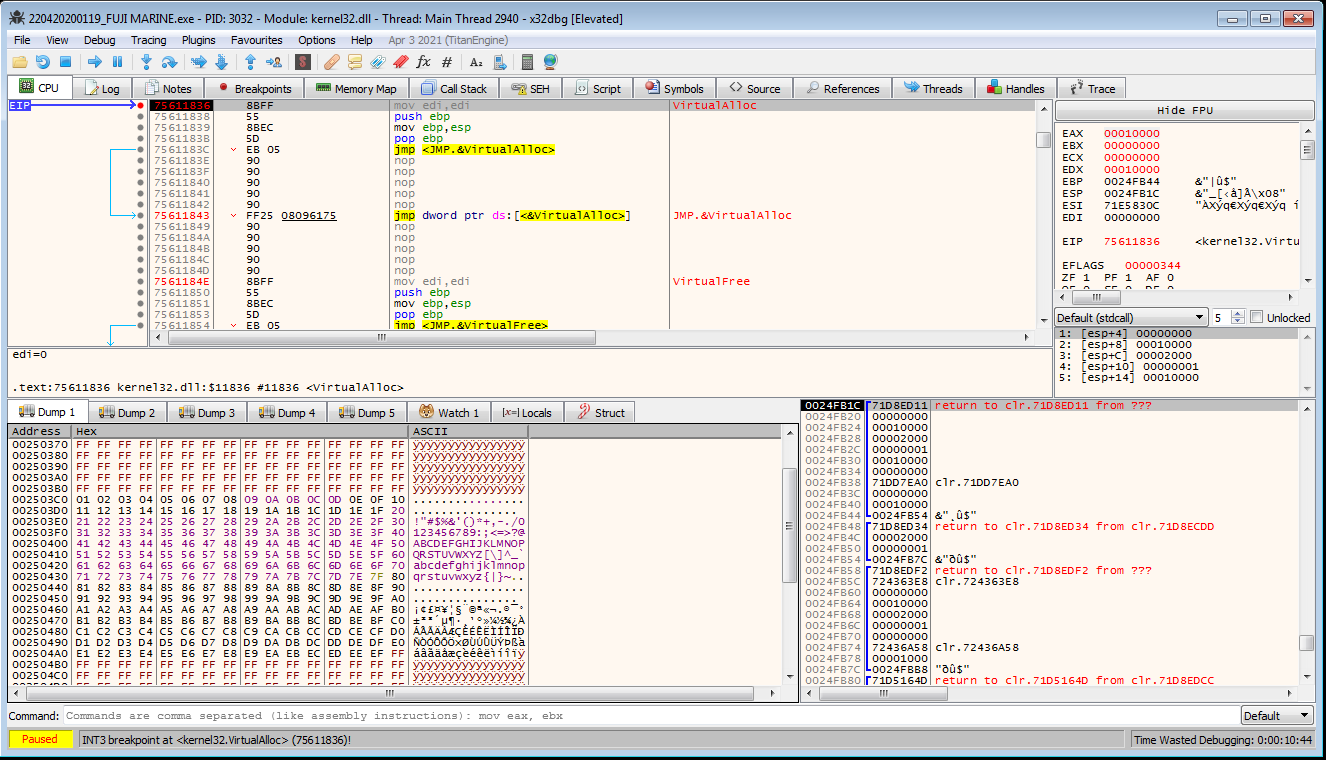Switch to the Handles tab

(x=1015, y=88)
